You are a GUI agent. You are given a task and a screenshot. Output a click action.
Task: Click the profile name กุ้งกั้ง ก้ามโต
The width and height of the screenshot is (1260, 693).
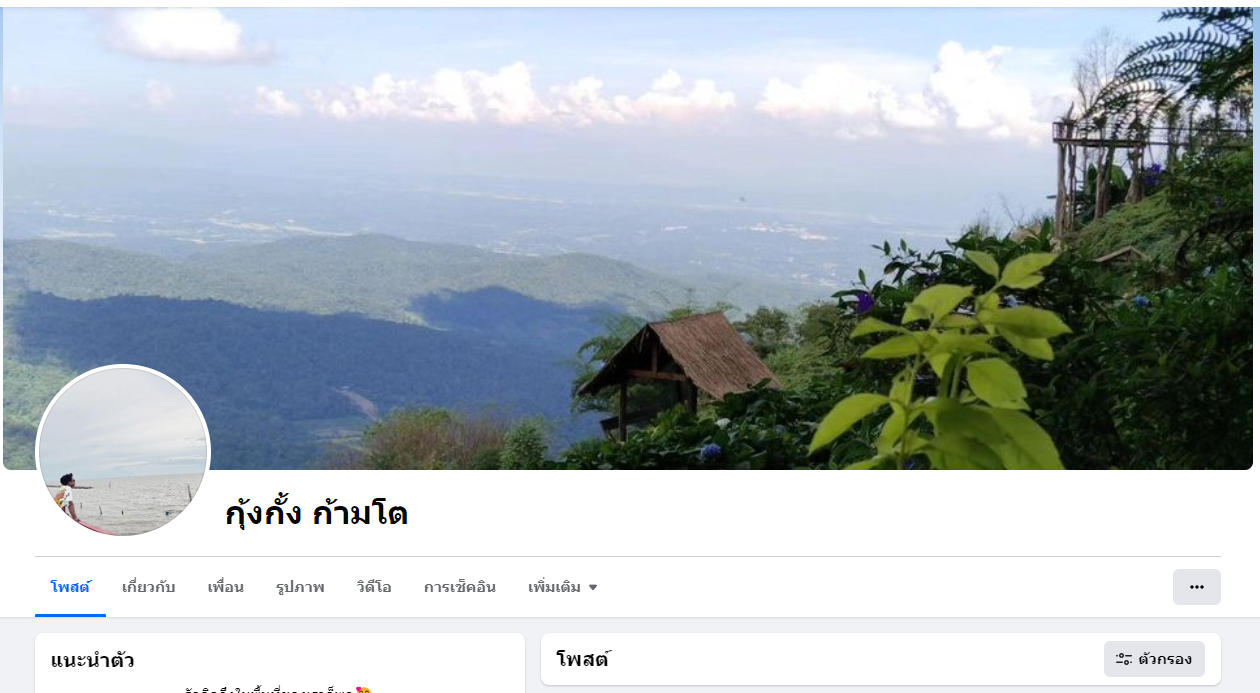[316, 514]
